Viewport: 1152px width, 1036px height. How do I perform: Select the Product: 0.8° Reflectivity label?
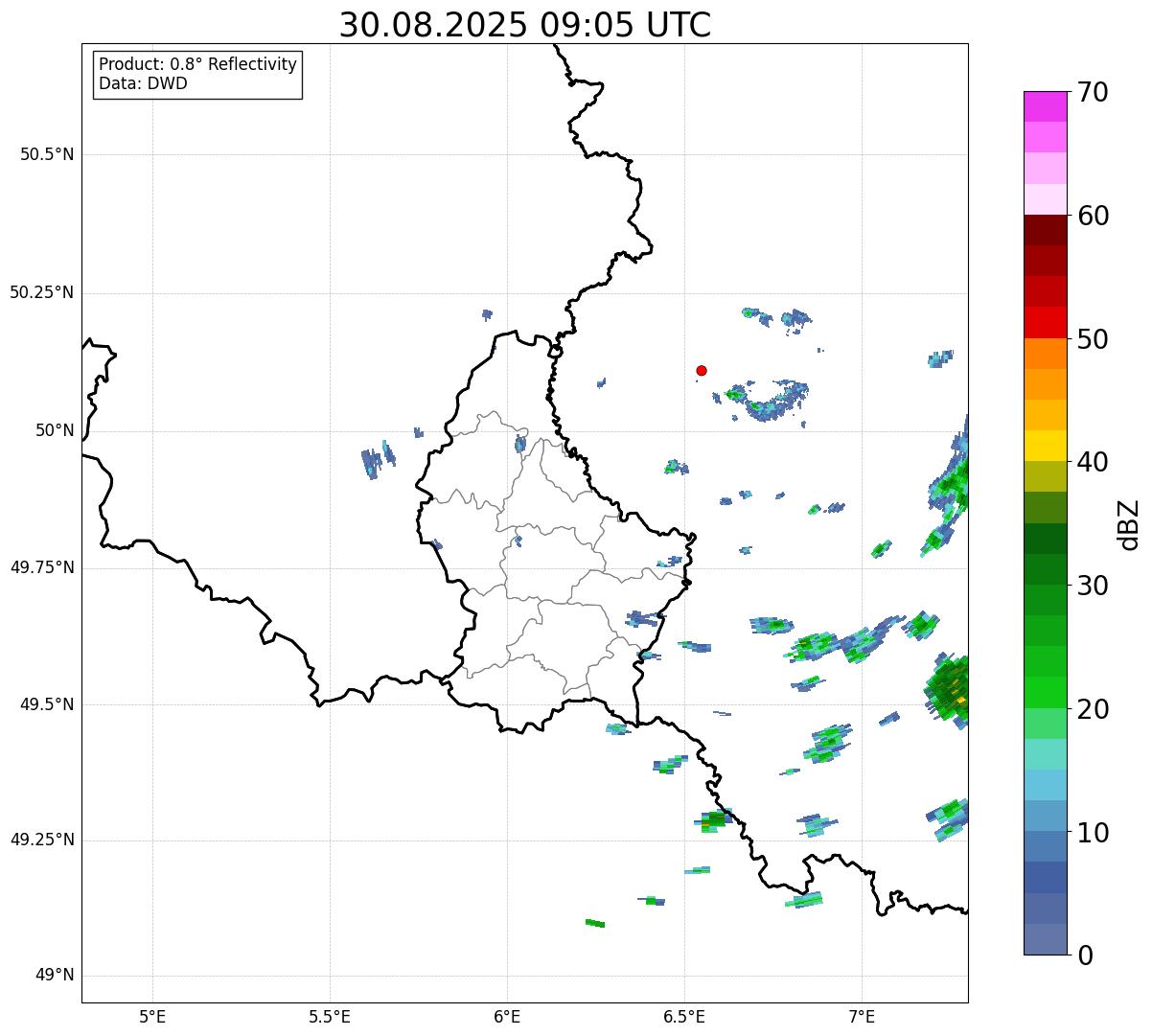pyautogui.click(x=198, y=64)
